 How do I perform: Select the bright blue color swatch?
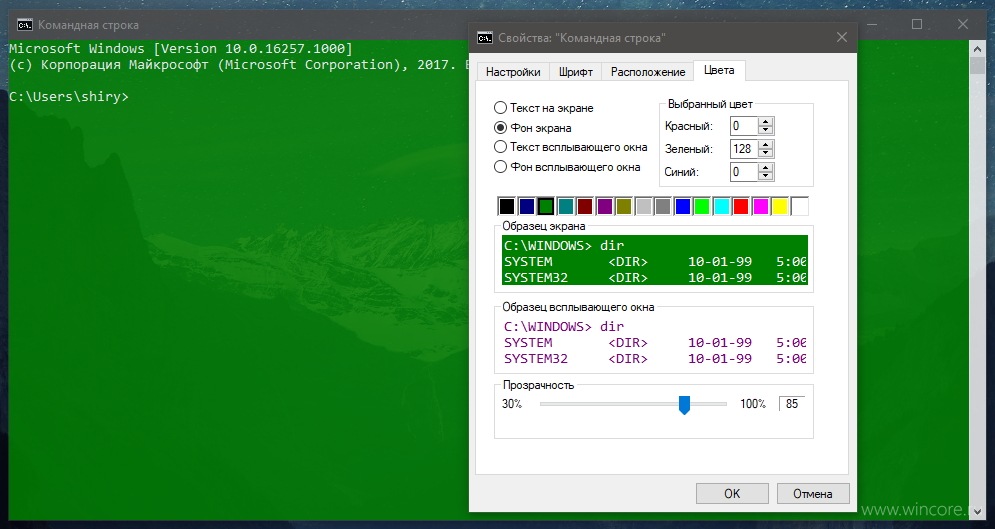pyautogui.click(x=683, y=206)
